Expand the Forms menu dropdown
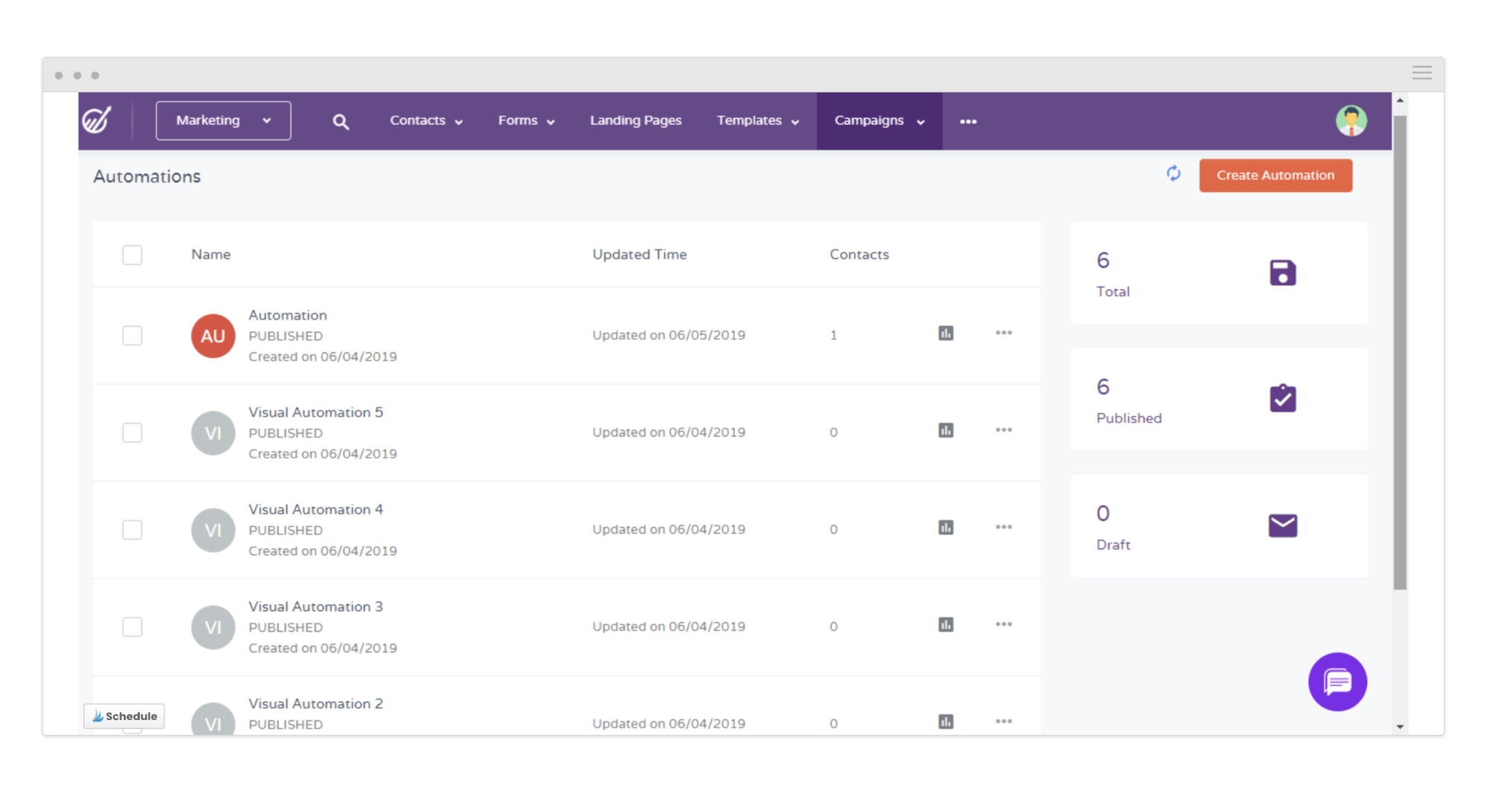Image resolution: width=1485 pixels, height=812 pixels. pos(526,120)
